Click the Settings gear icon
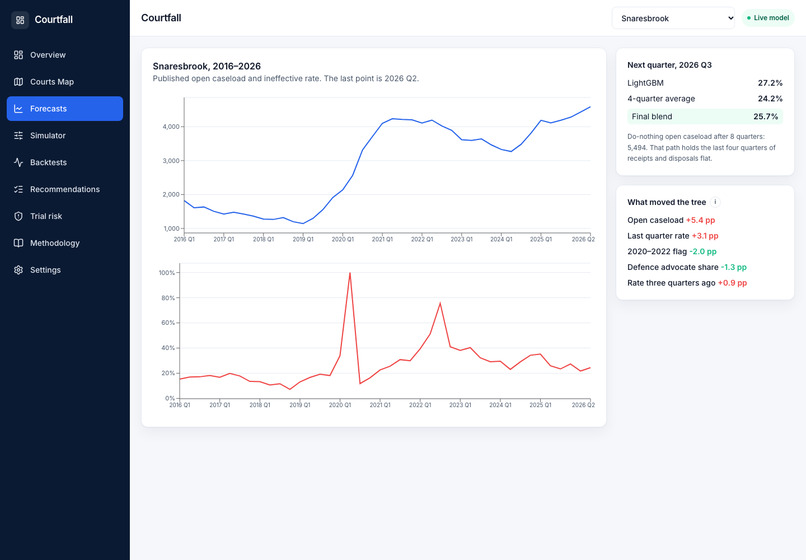This screenshot has width=806, height=560. click(x=19, y=270)
